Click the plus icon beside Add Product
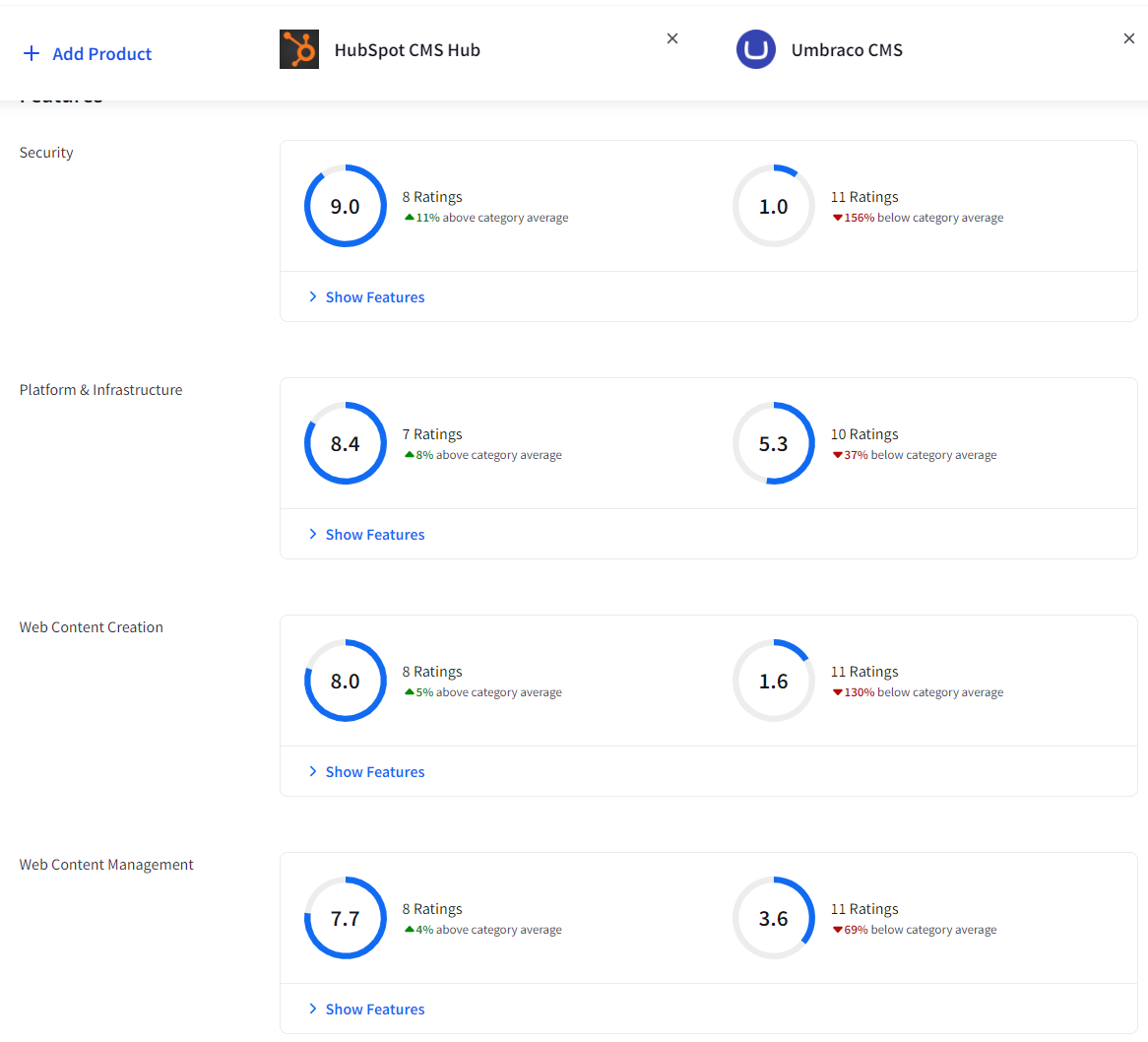 (x=32, y=54)
